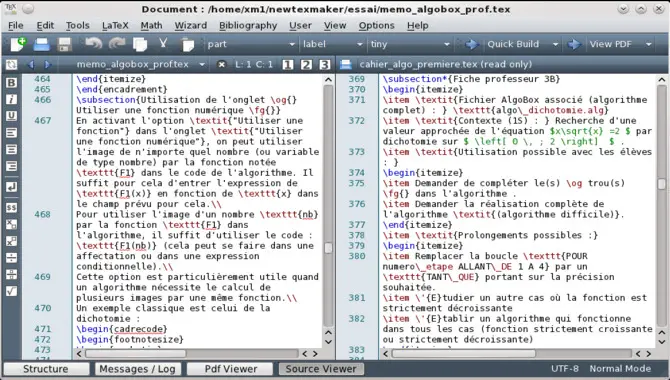Click the left editor's vertical scrollbar handle
This screenshot has height=380, width=670.
coord(328,248)
